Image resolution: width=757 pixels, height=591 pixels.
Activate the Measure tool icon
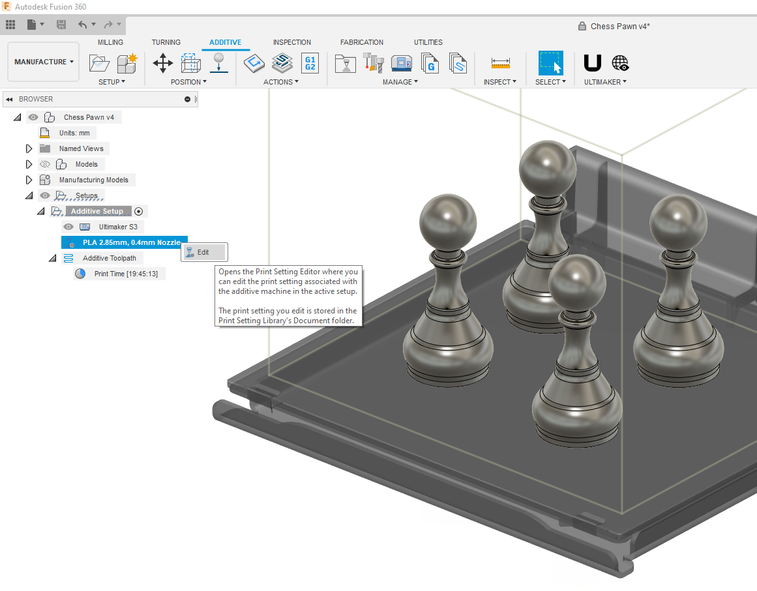[x=500, y=63]
